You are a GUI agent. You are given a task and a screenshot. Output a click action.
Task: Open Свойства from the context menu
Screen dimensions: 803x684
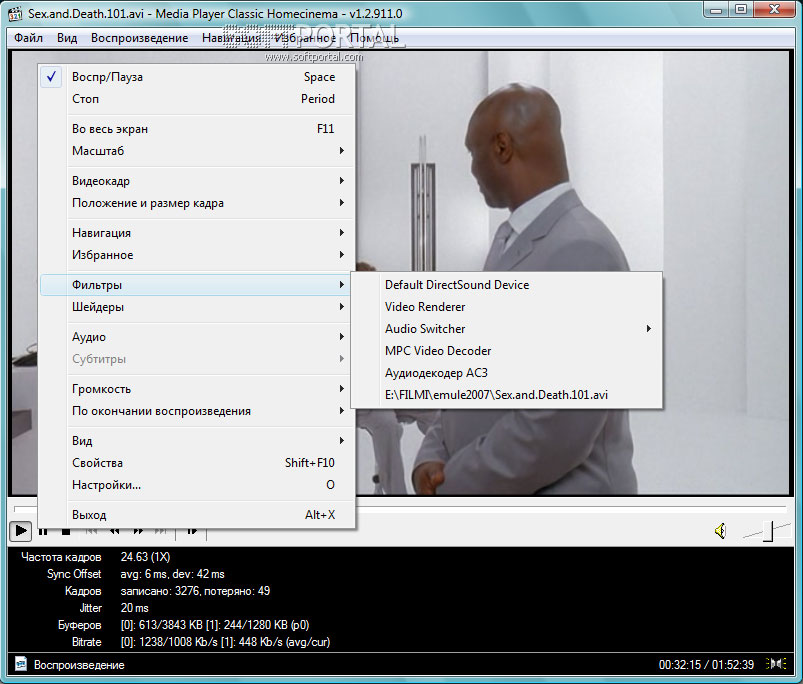(x=196, y=462)
